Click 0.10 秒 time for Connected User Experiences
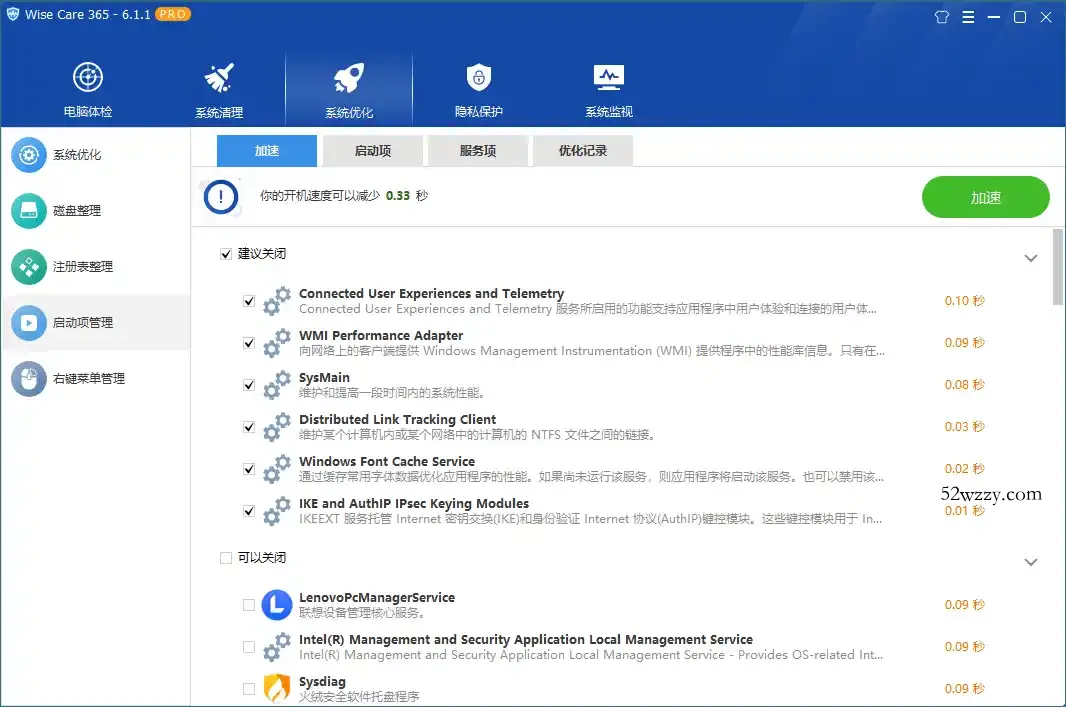 click(964, 300)
